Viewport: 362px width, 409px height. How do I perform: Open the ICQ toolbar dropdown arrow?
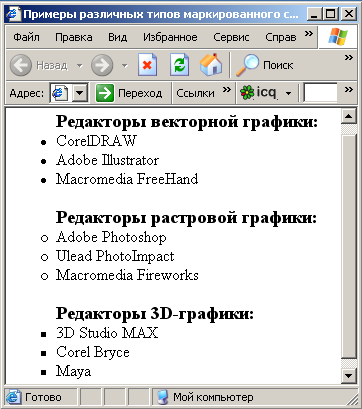pyautogui.click(x=288, y=93)
